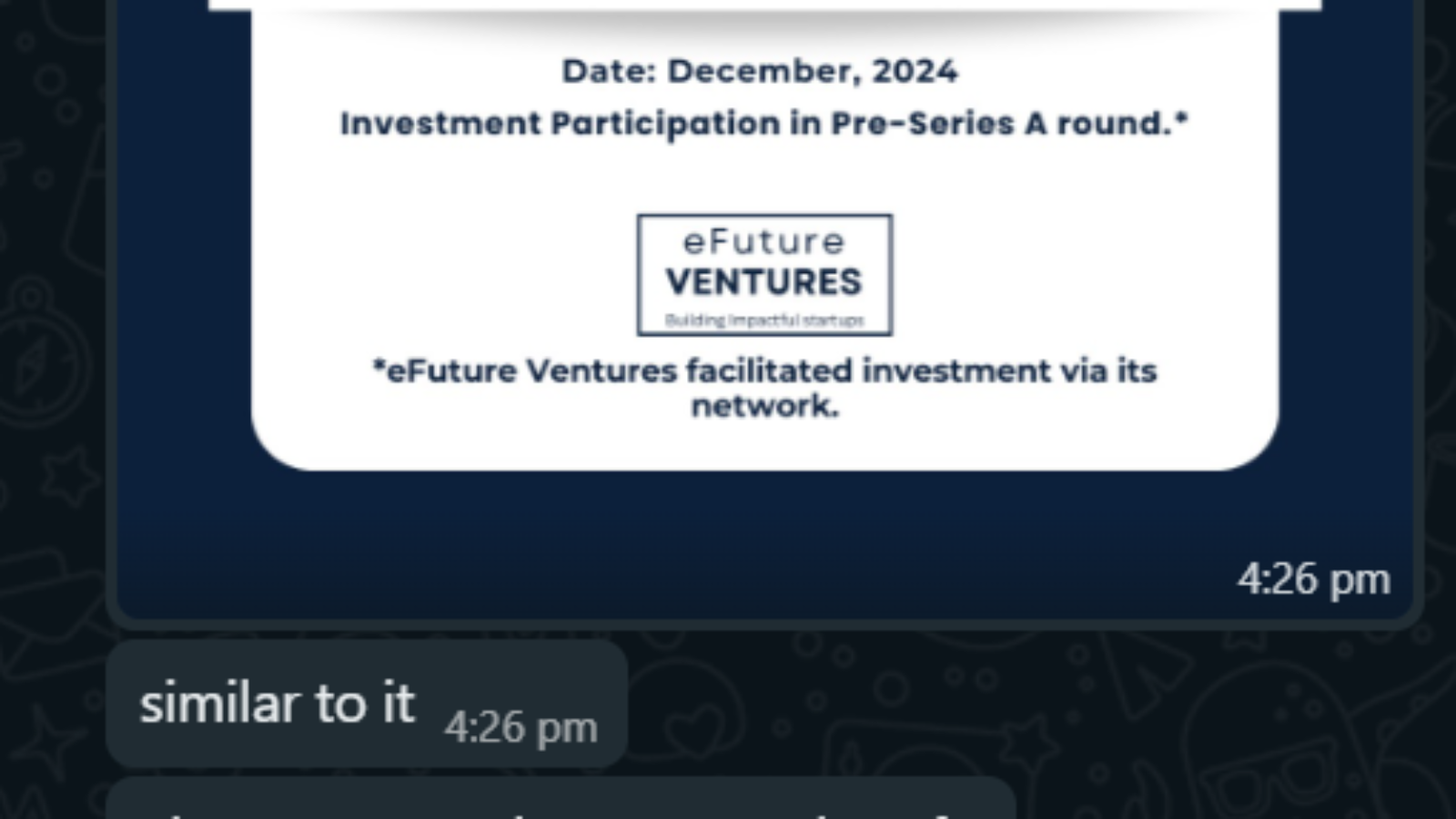Image resolution: width=1456 pixels, height=819 pixels.
Task: Click the word 'network.' in the footnote
Action: pos(764,406)
